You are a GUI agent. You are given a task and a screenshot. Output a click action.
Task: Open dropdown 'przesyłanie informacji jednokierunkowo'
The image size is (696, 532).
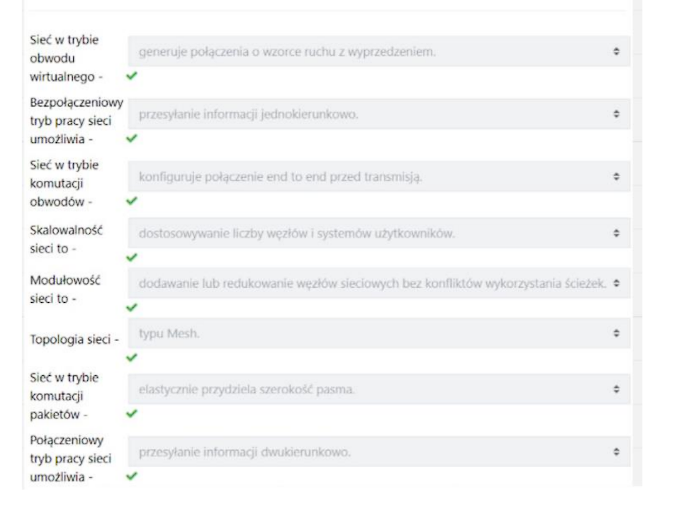point(379,114)
